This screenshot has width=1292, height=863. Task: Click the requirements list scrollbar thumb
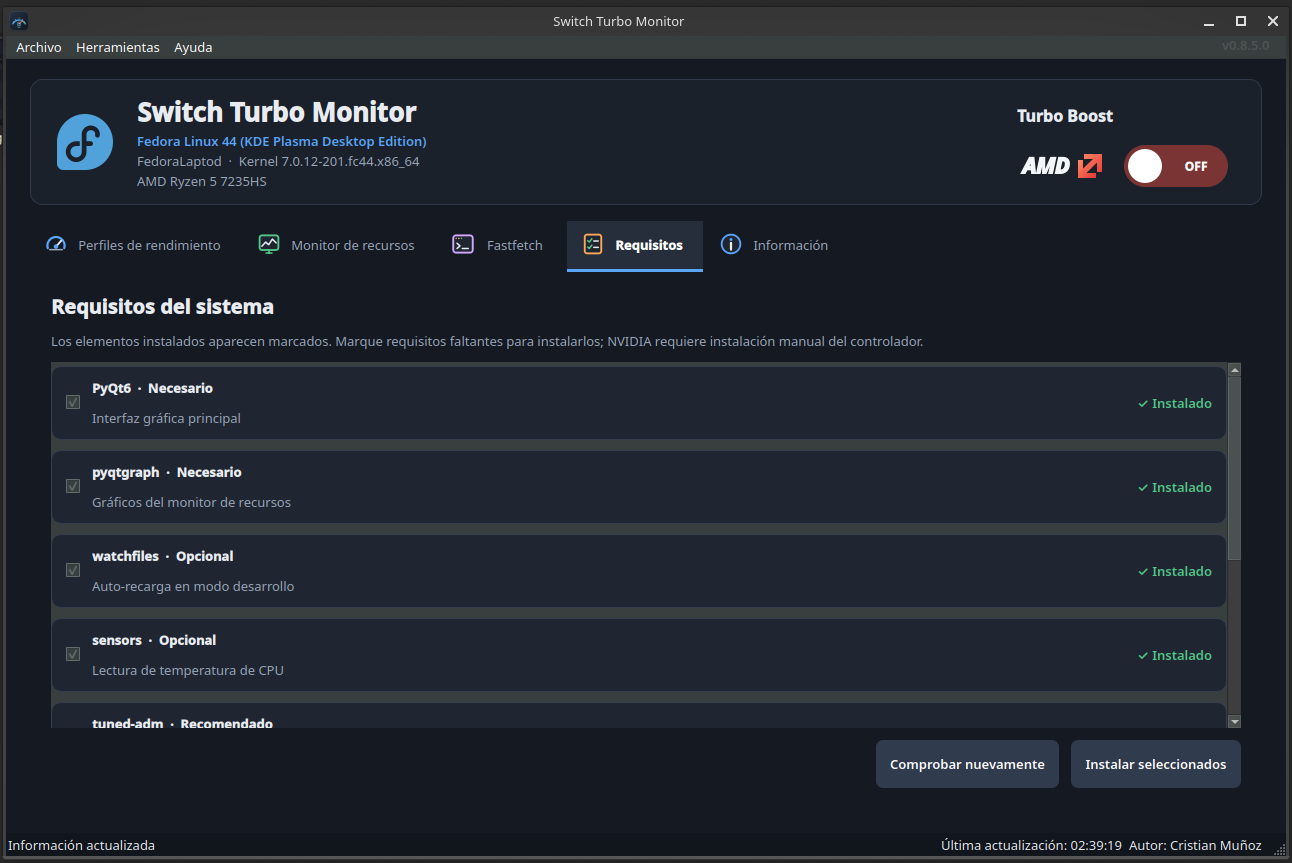[x=1234, y=468]
